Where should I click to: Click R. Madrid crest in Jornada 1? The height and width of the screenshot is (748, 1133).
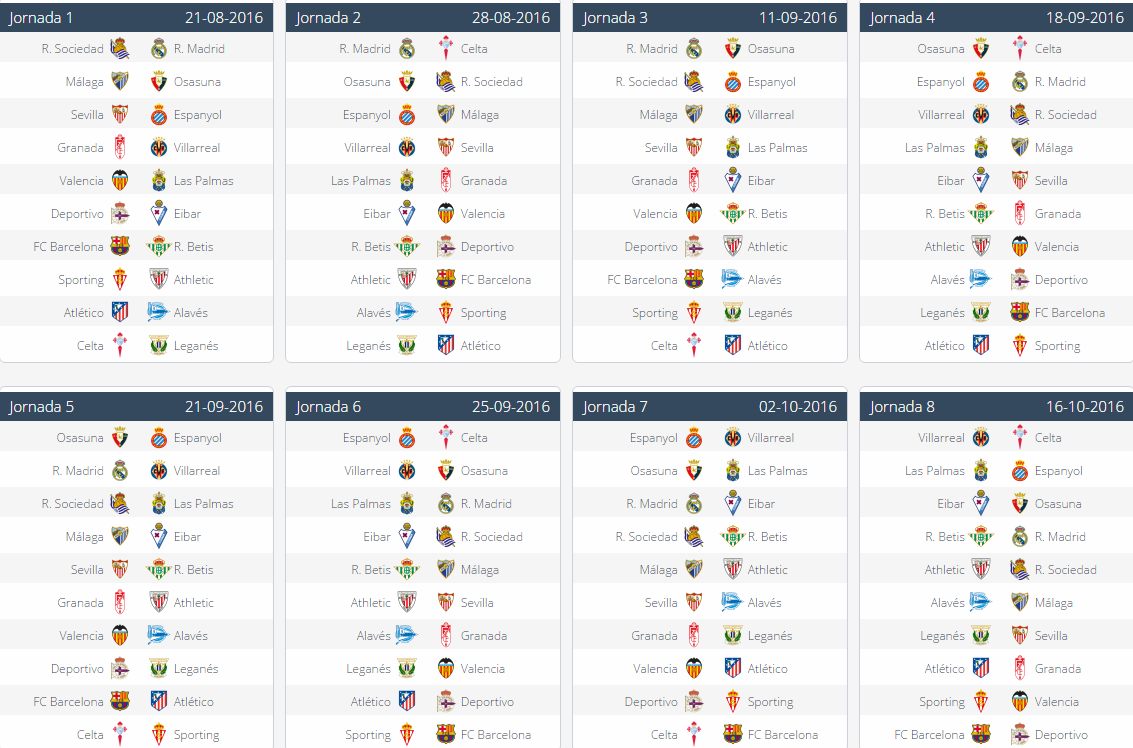coord(159,48)
